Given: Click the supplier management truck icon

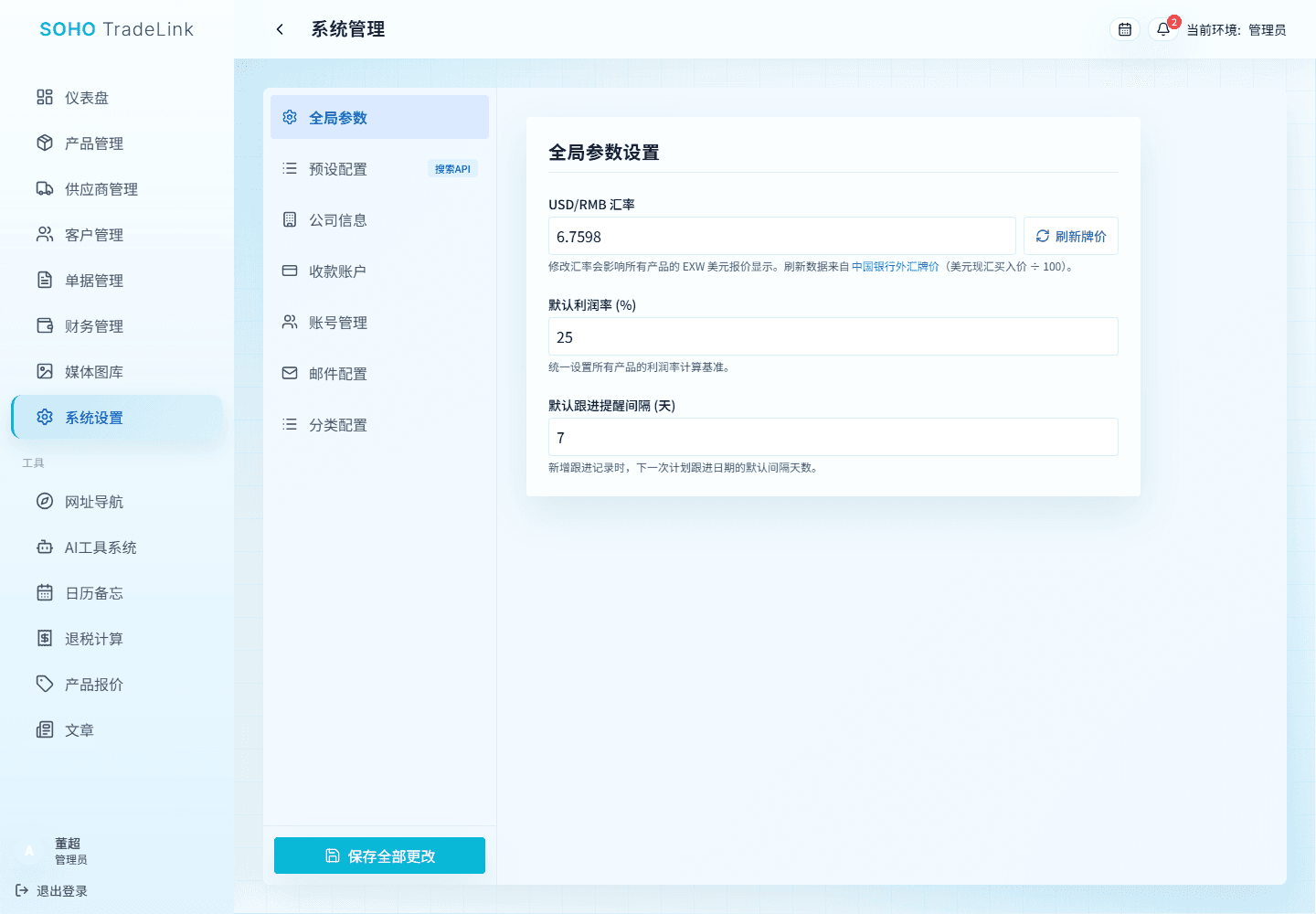Looking at the screenshot, I should tap(45, 188).
